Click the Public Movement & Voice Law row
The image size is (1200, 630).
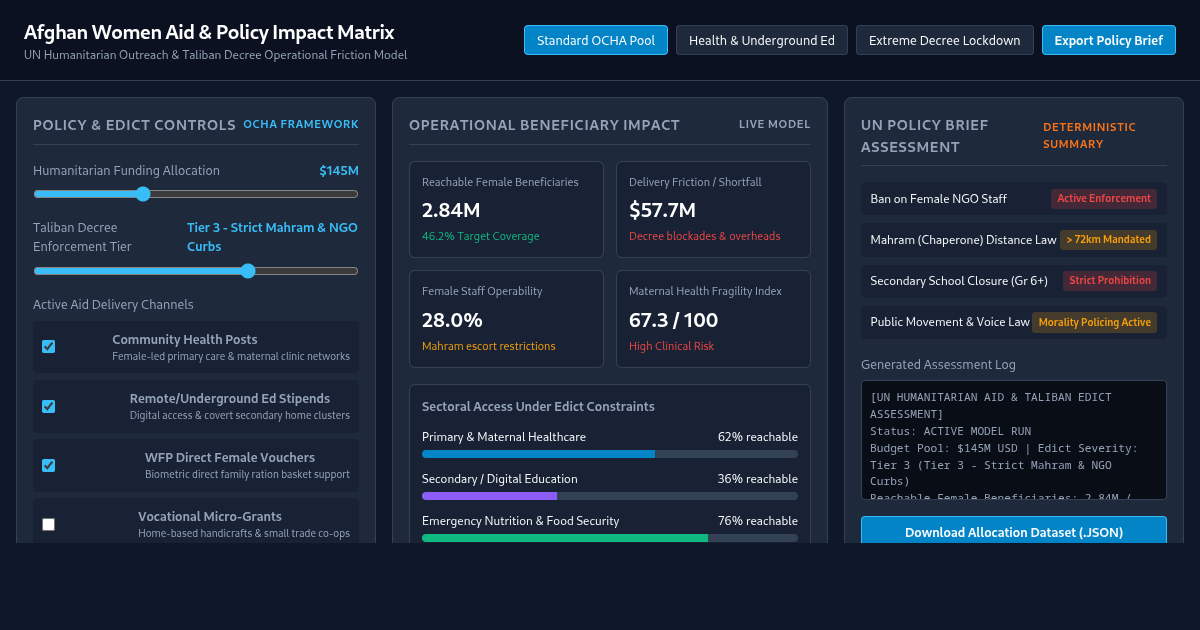pos(1014,322)
